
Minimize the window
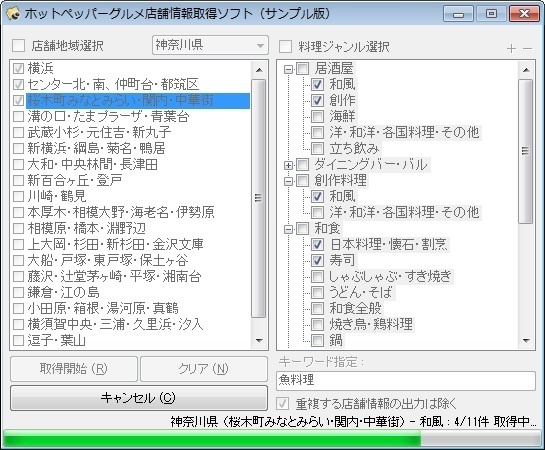[458, 14]
